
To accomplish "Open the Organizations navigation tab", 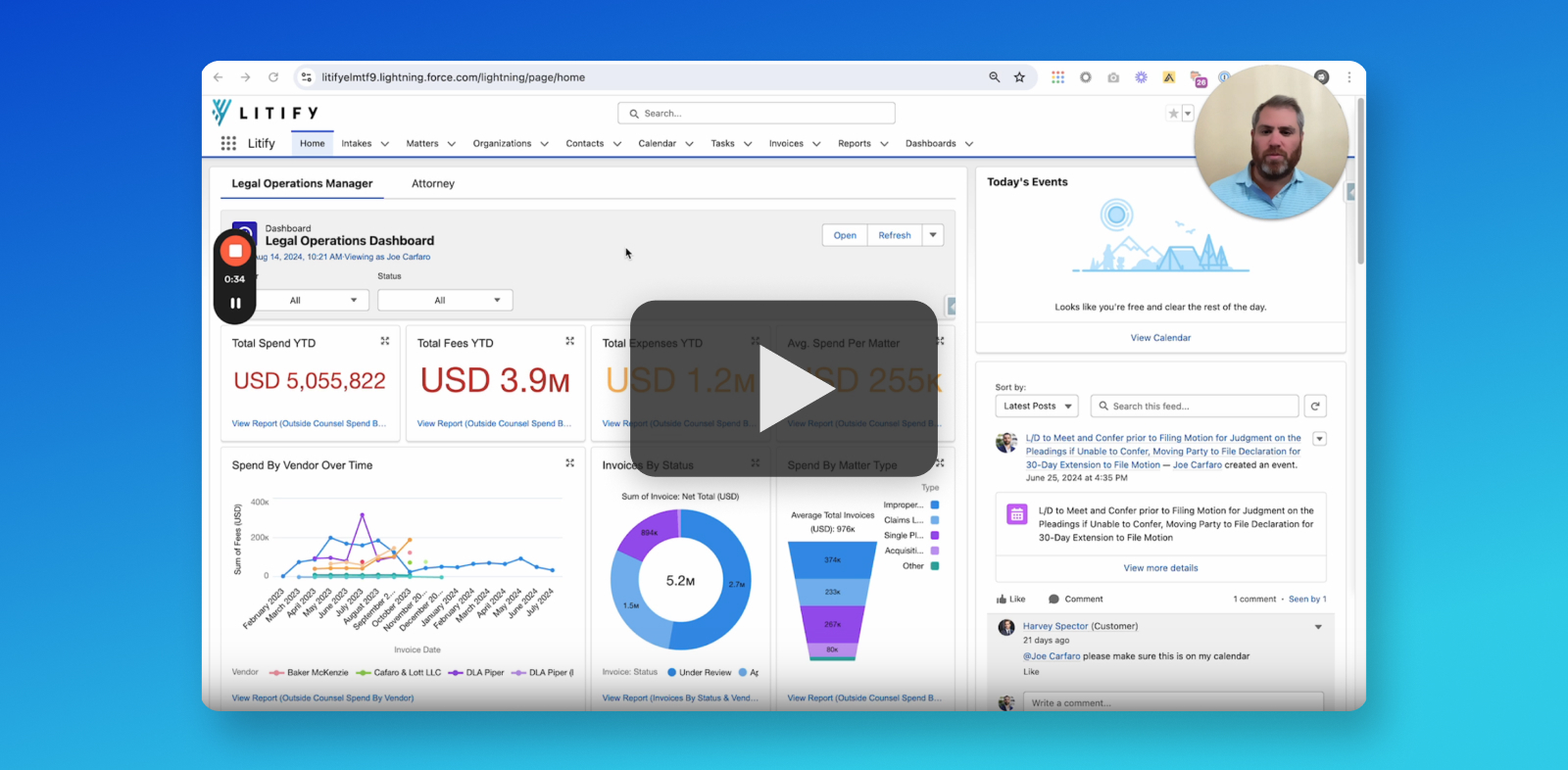I will coord(502,144).
